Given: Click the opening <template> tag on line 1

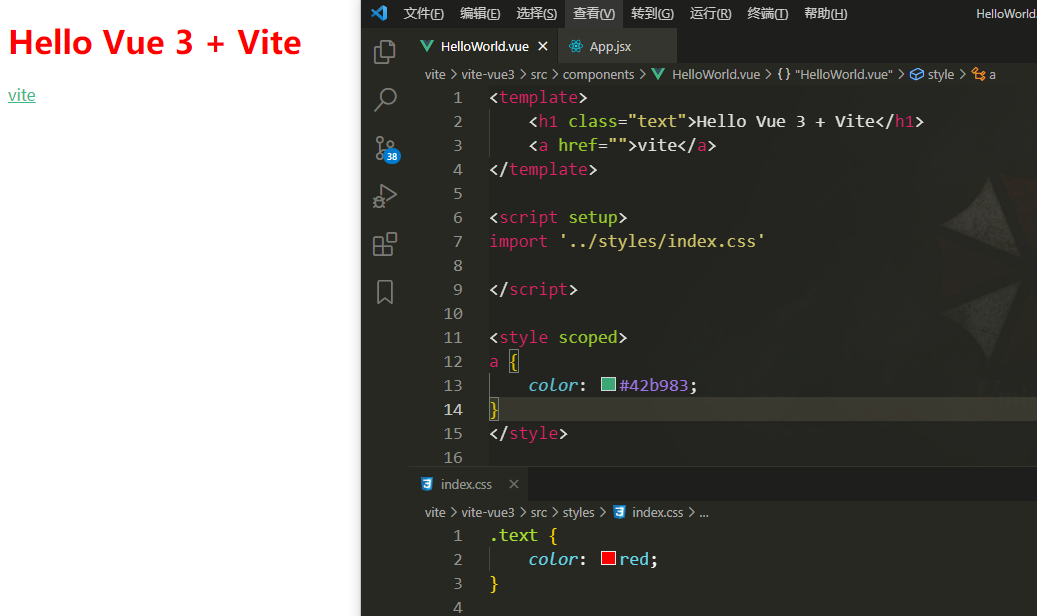Looking at the screenshot, I should [538, 97].
